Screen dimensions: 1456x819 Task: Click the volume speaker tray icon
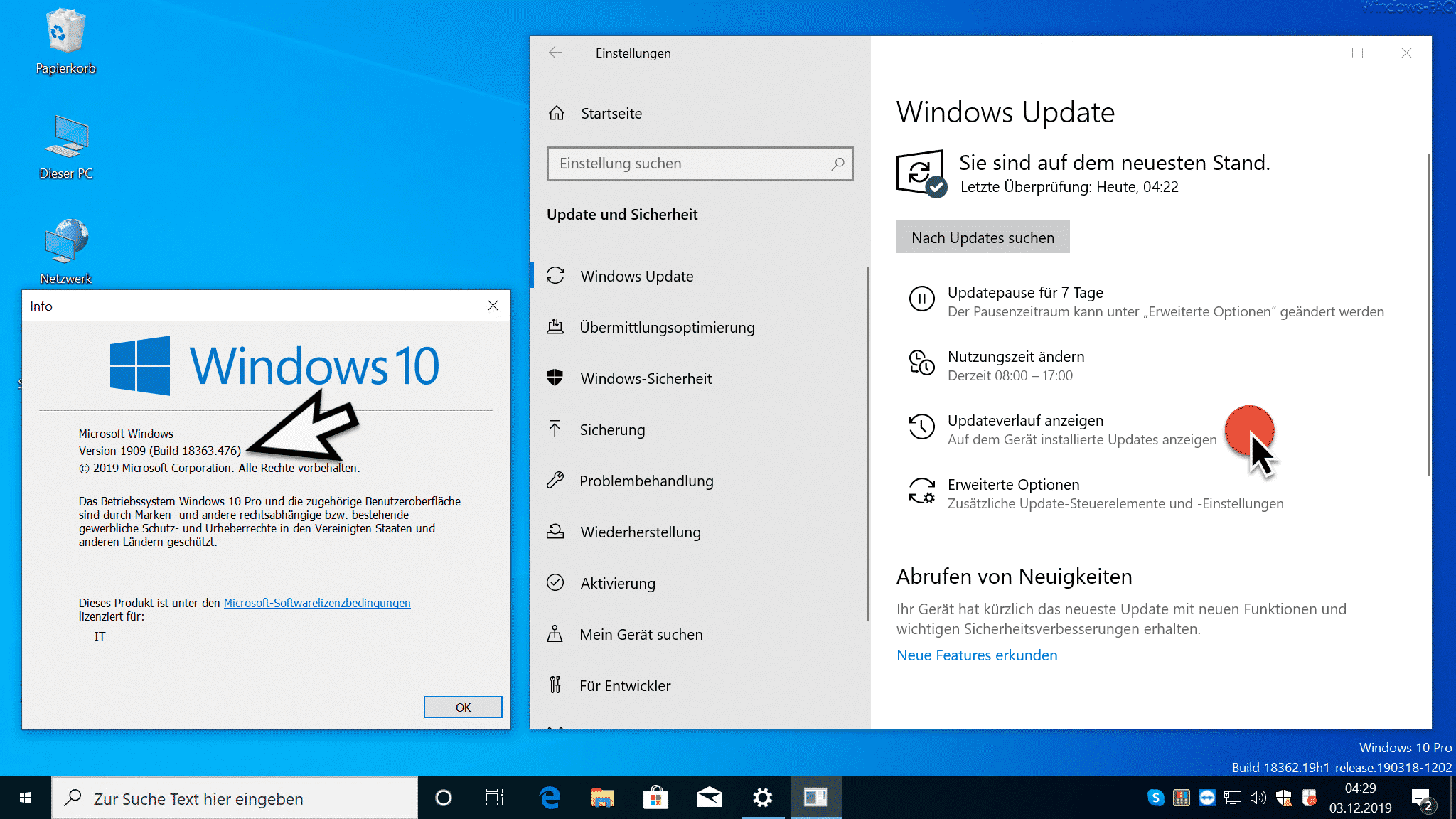[1258, 798]
